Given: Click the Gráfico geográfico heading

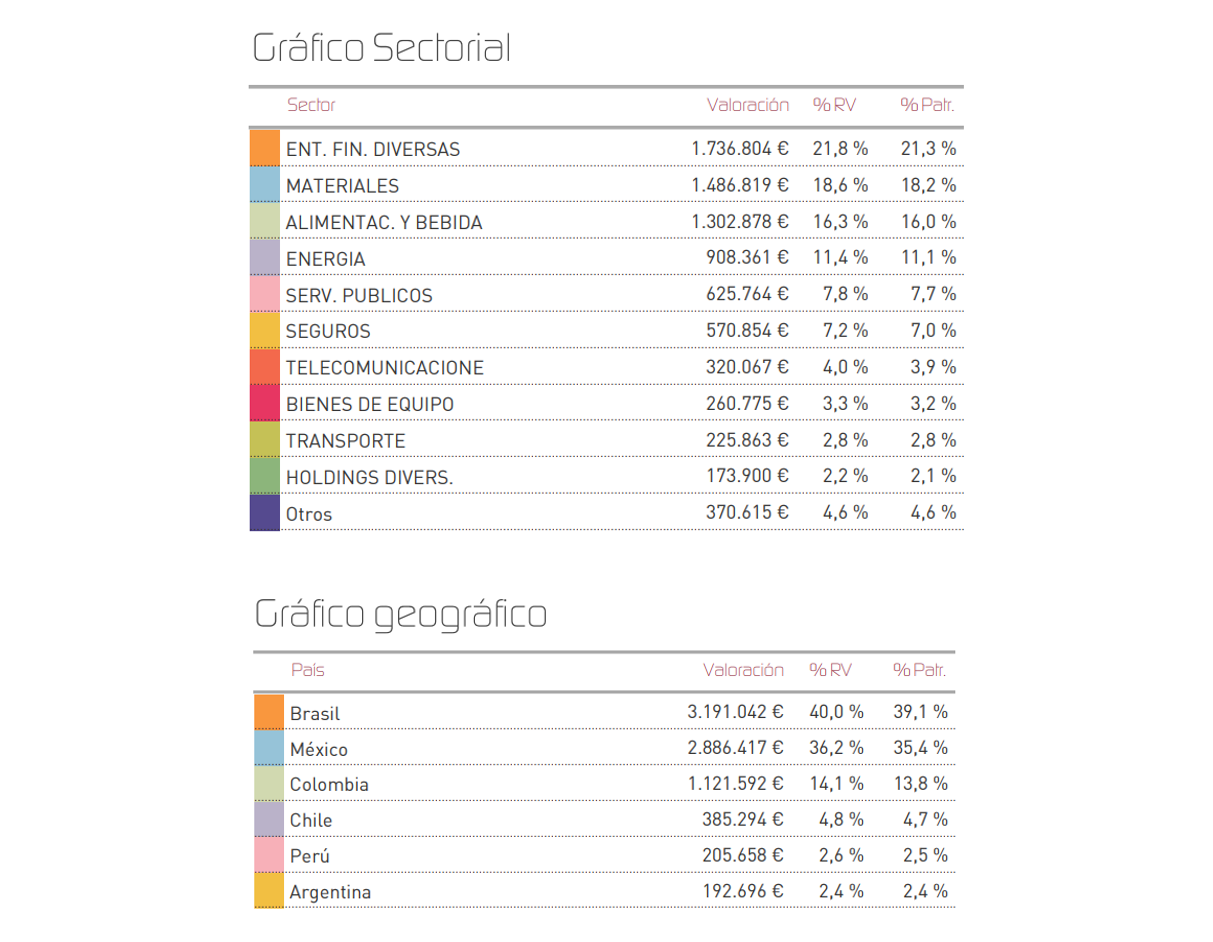Looking at the screenshot, I should (401, 614).
